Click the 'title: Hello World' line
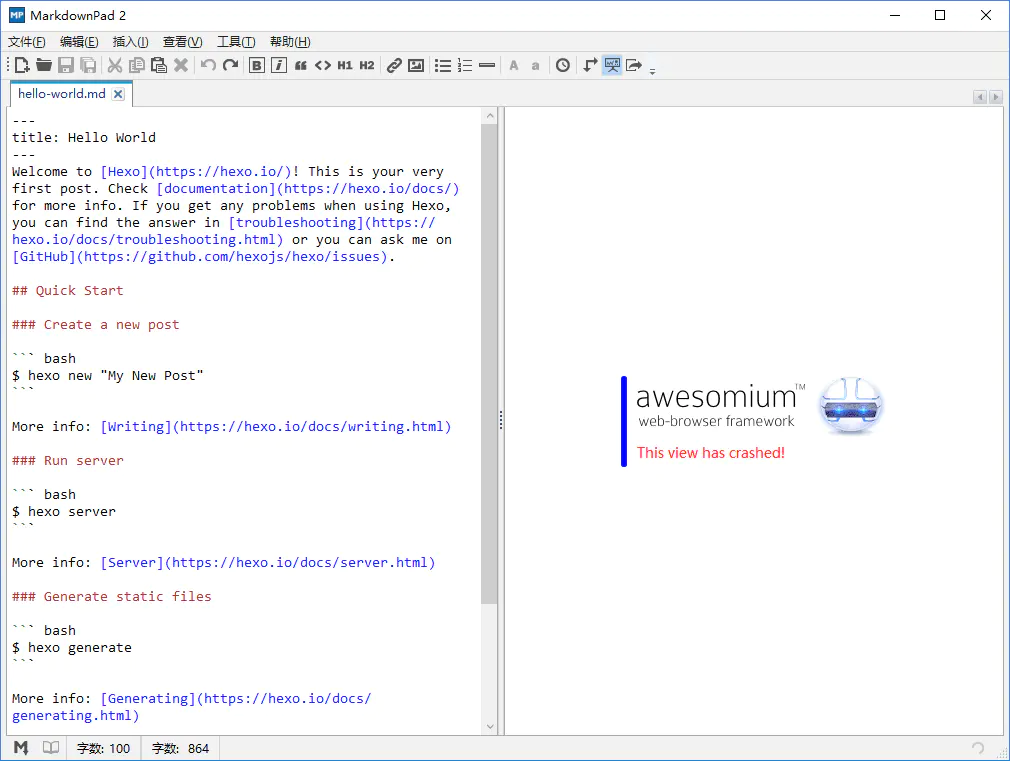This screenshot has width=1010, height=761. [x=84, y=137]
